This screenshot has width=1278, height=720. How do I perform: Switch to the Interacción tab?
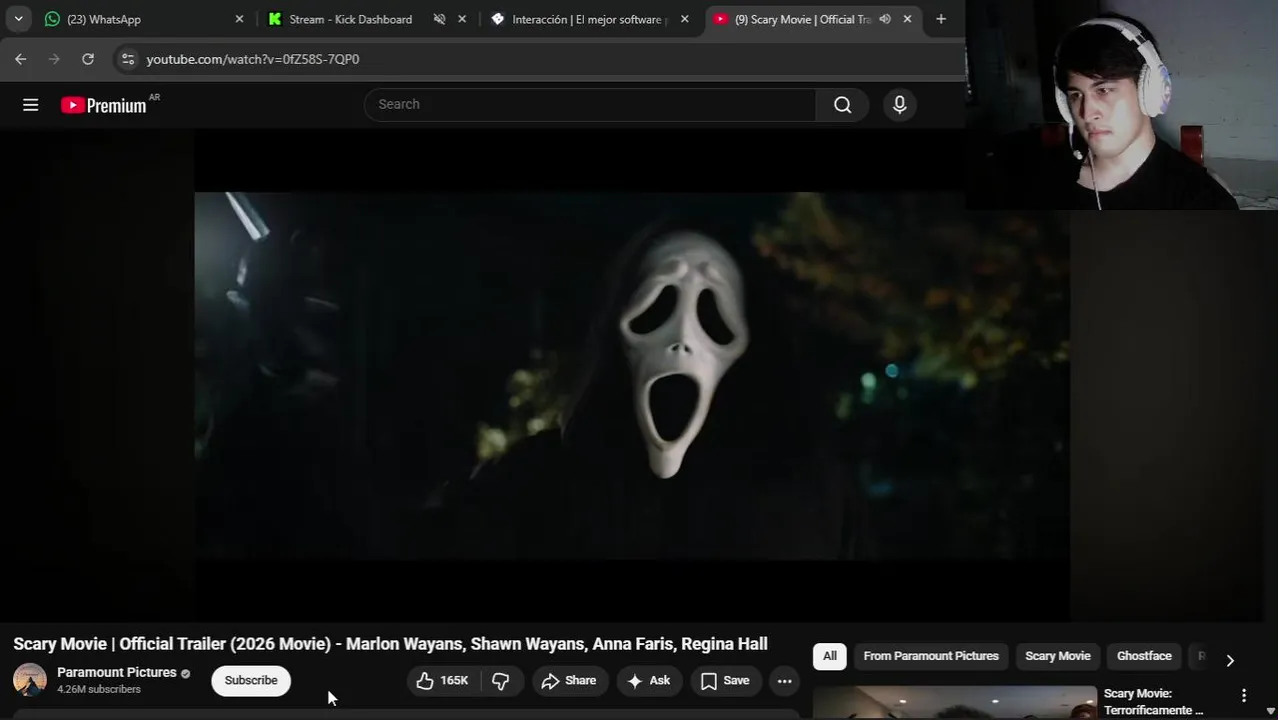click(x=588, y=19)
